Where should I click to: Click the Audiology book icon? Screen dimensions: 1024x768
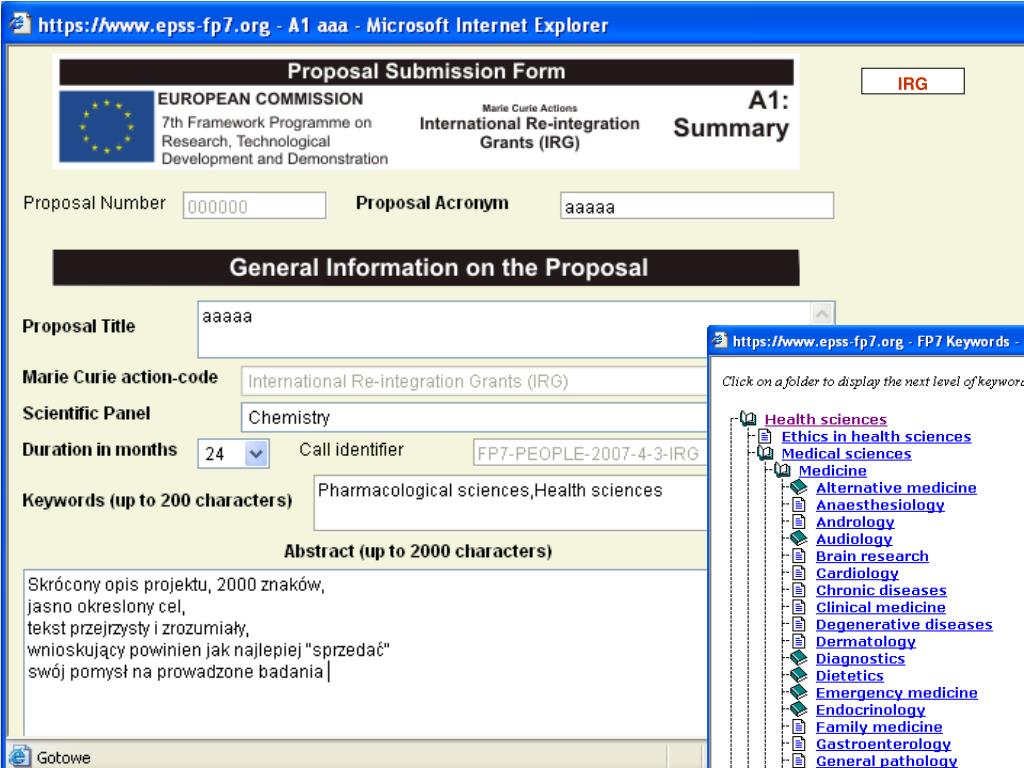[x=799, y=538]
